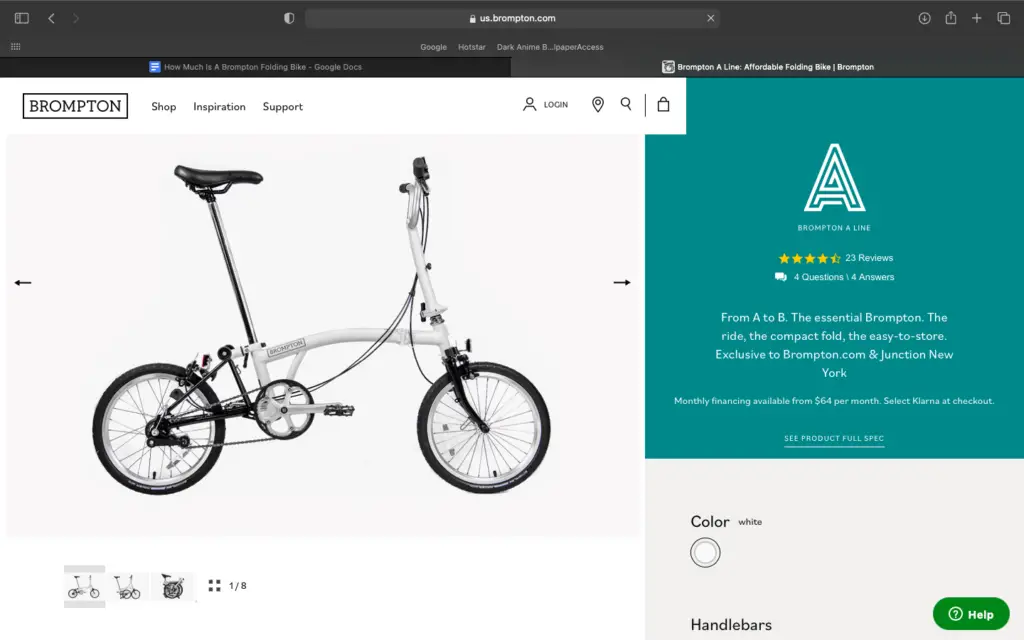
Task: Toggle the Safari sidebar icon
Action: [x=22, y=18]
